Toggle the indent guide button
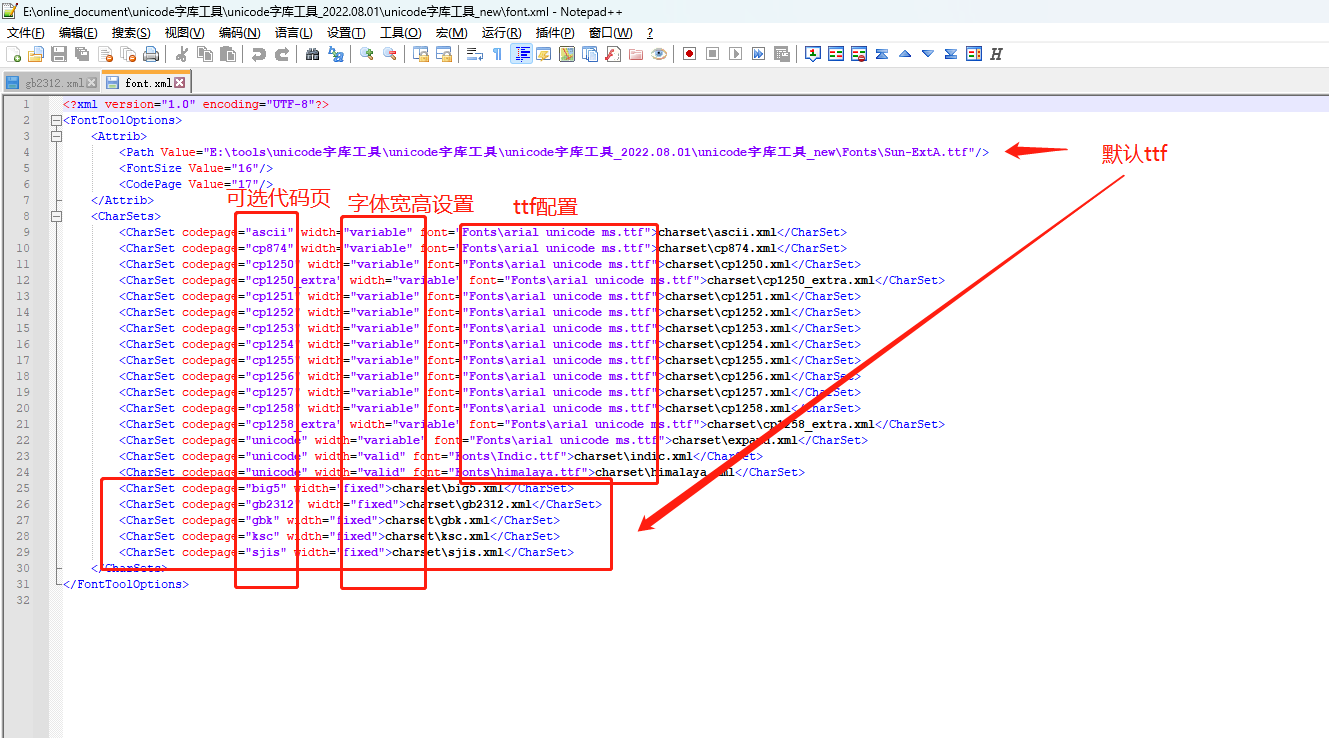The height and width of the screenshot is (738, 1329). click(x=521, y=54)
